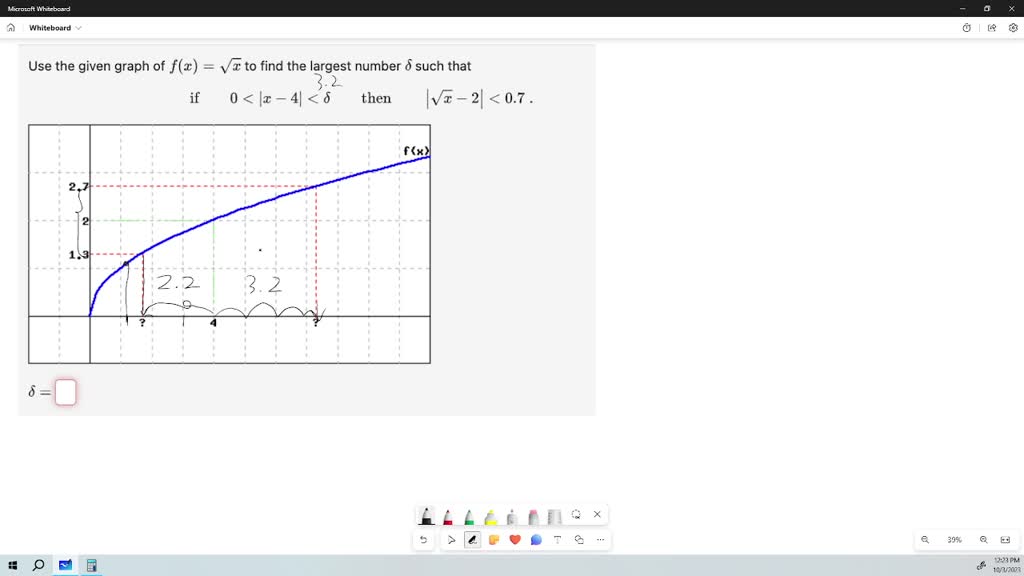
Task: Activate lasso selection mode
Action: pos(575,514)
